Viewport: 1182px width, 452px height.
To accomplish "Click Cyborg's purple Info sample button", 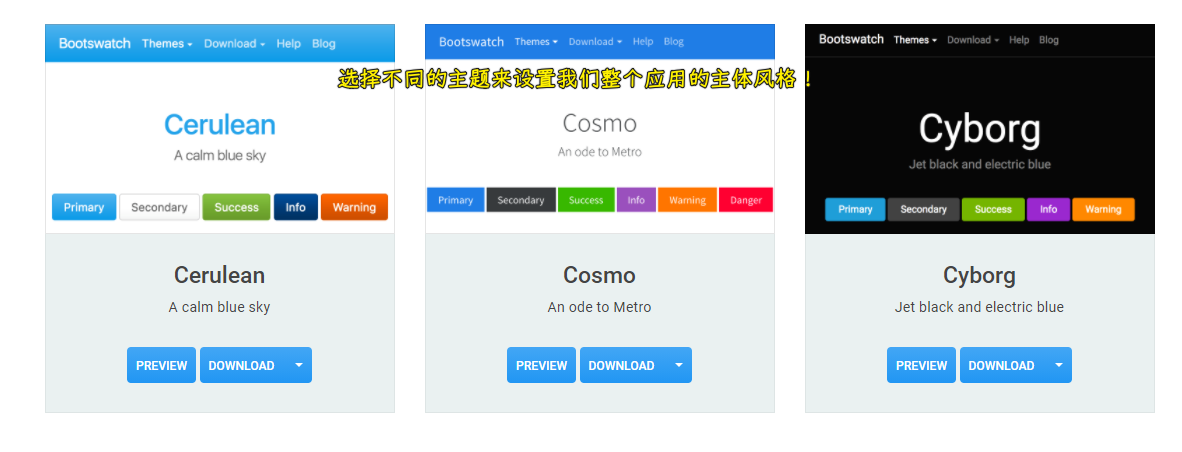I will (1049, 209).
